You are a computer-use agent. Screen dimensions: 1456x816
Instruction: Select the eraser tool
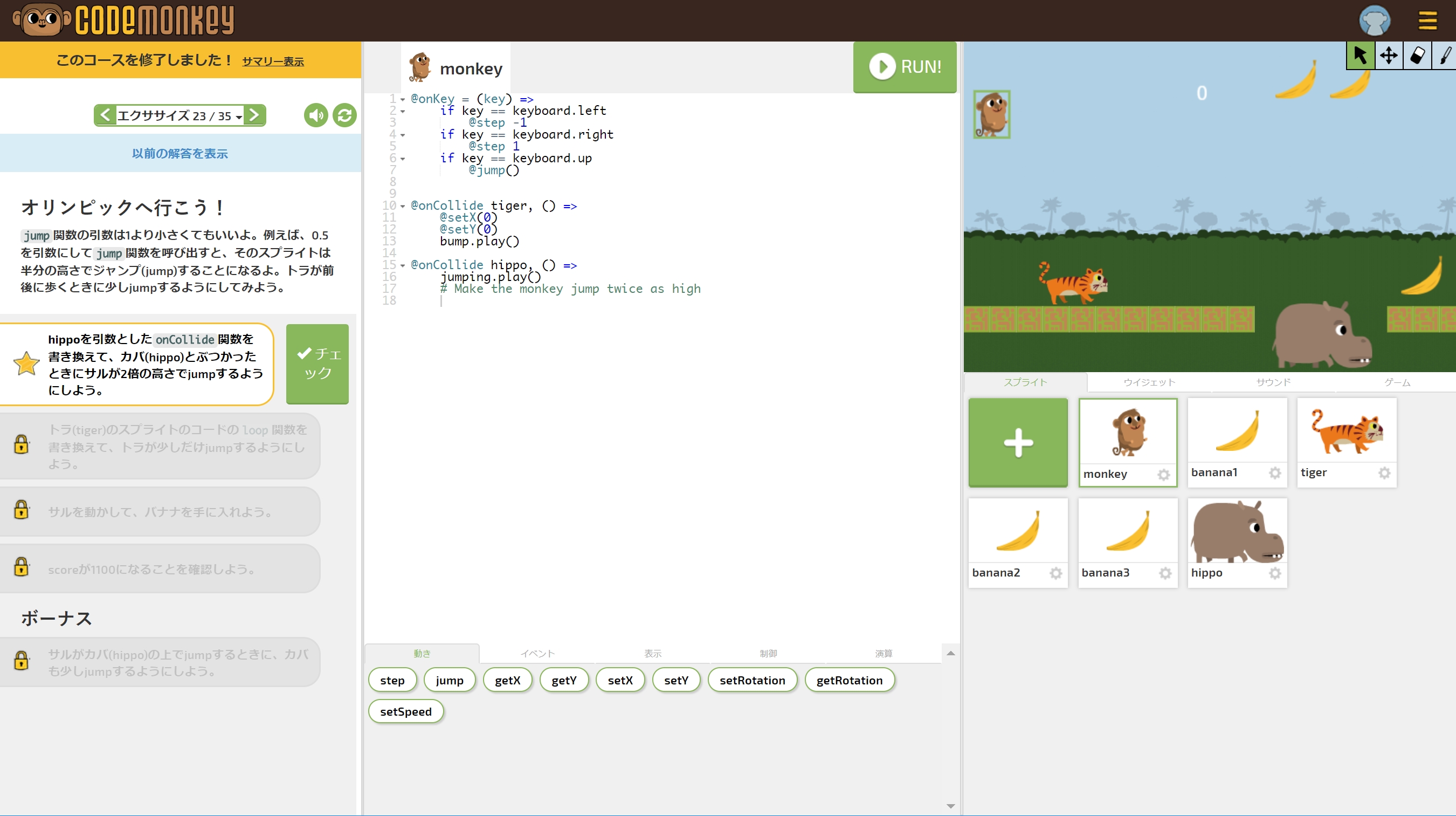[1417, 56]
